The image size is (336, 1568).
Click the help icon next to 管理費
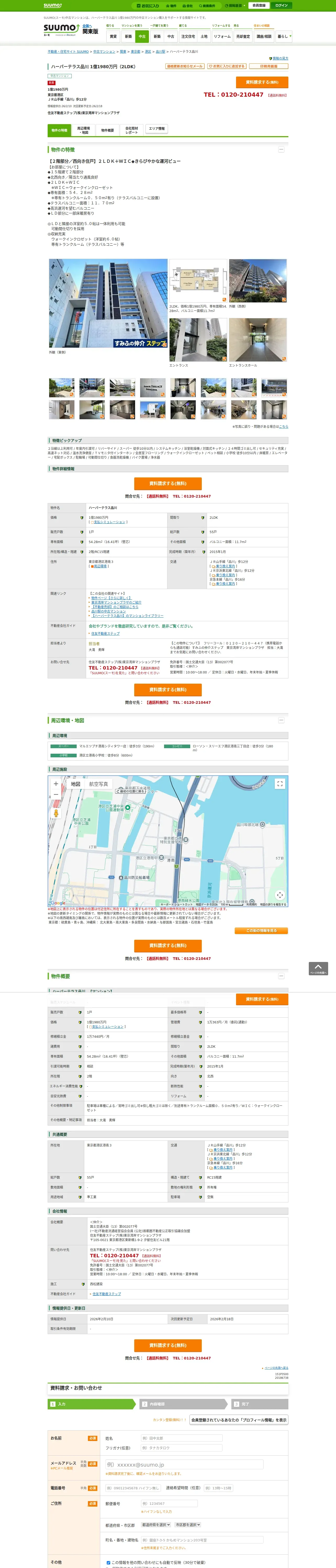point(201,1022)
